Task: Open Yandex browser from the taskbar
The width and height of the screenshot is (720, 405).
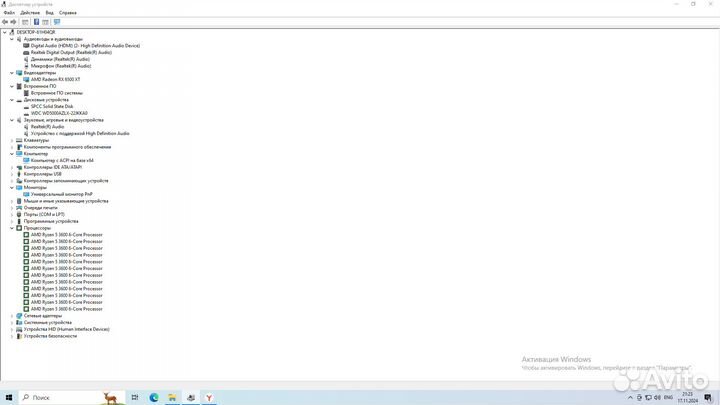Action: (x=208, y=397)
